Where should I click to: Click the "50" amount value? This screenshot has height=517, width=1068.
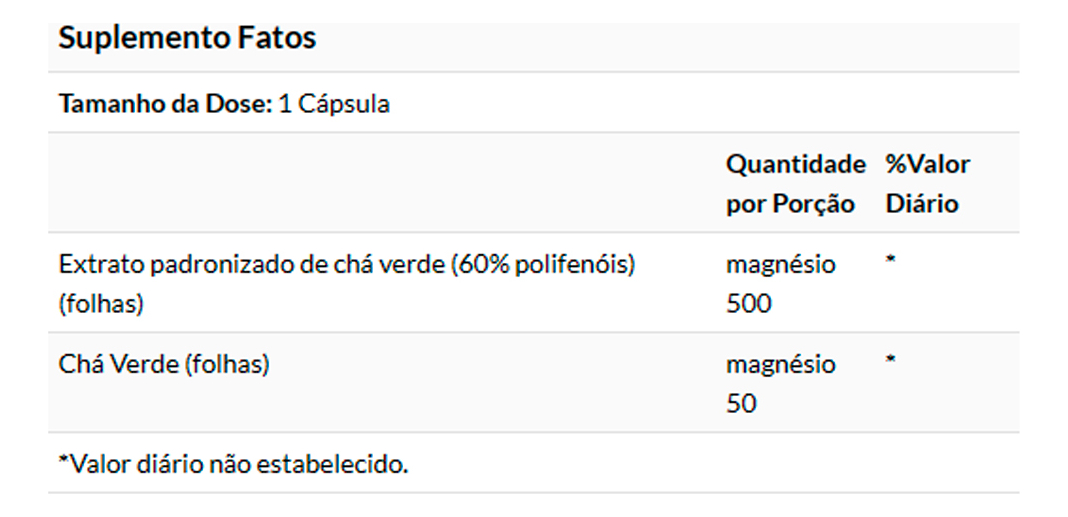pos(741,404)
